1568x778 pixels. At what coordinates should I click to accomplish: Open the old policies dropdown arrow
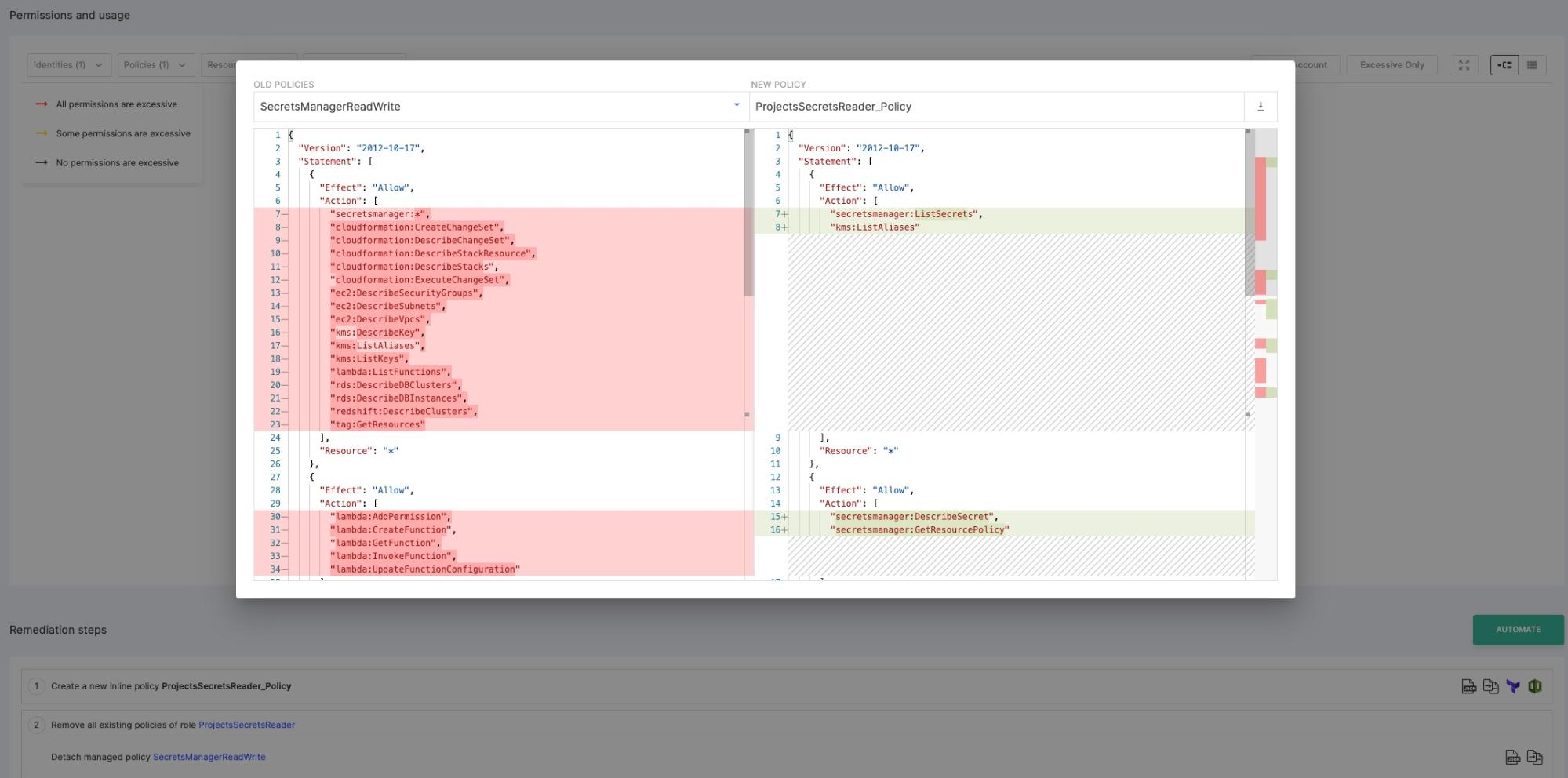[x=737, y=105]
